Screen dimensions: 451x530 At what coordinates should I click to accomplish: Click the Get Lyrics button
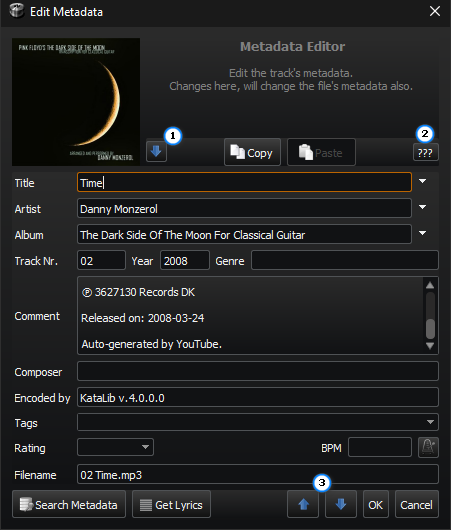[171, 505]
